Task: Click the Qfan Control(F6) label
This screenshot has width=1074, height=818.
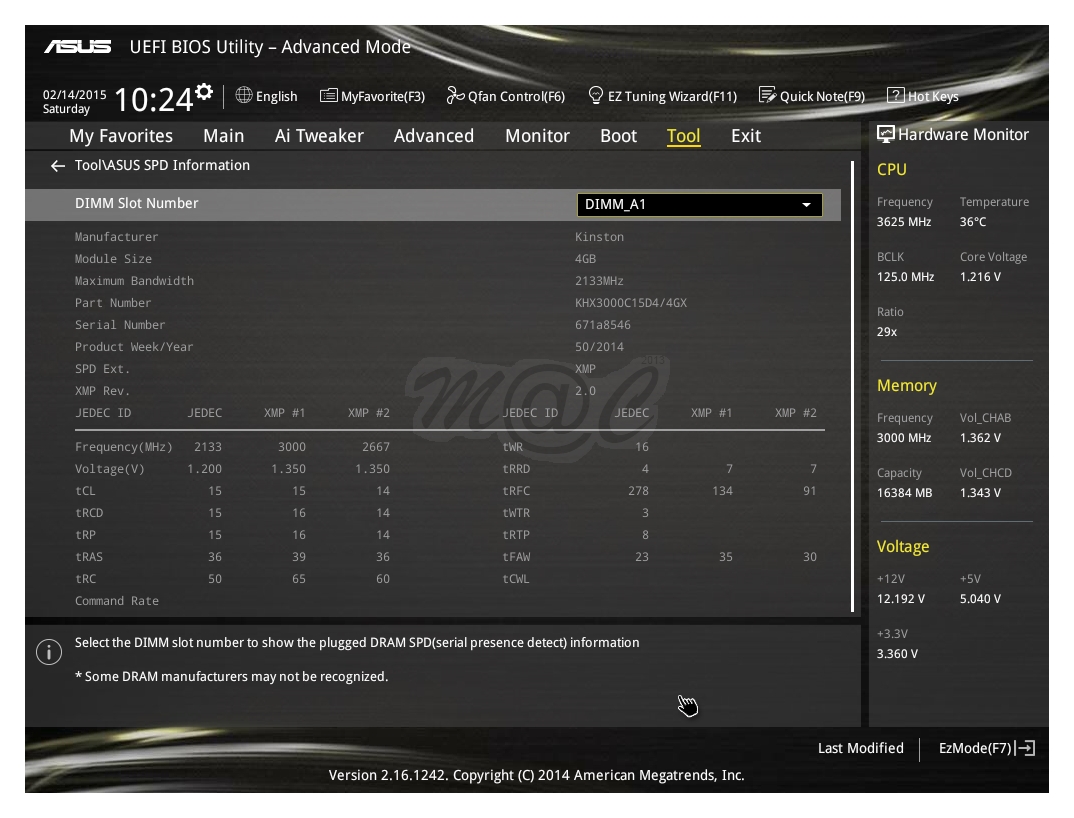Action: click(x=516, y=97)
